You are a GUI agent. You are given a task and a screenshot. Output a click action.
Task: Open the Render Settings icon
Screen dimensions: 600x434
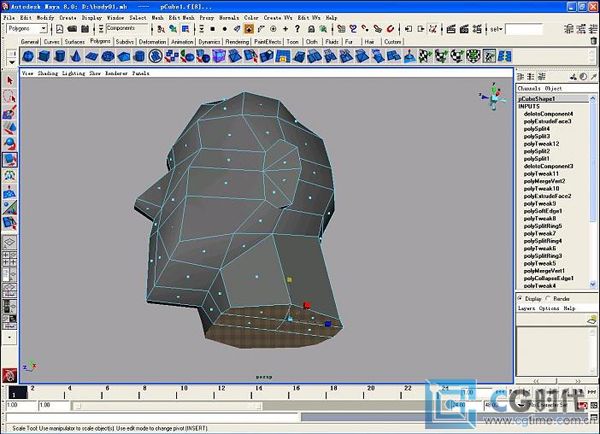pos(477,29)
